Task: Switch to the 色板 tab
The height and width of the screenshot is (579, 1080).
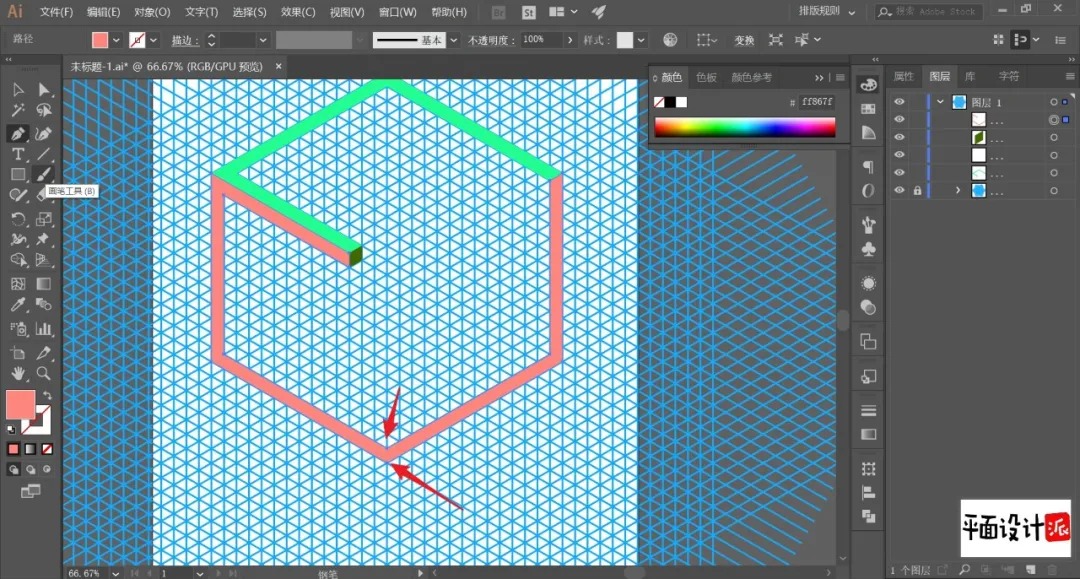Action: (x=706, y=77)
